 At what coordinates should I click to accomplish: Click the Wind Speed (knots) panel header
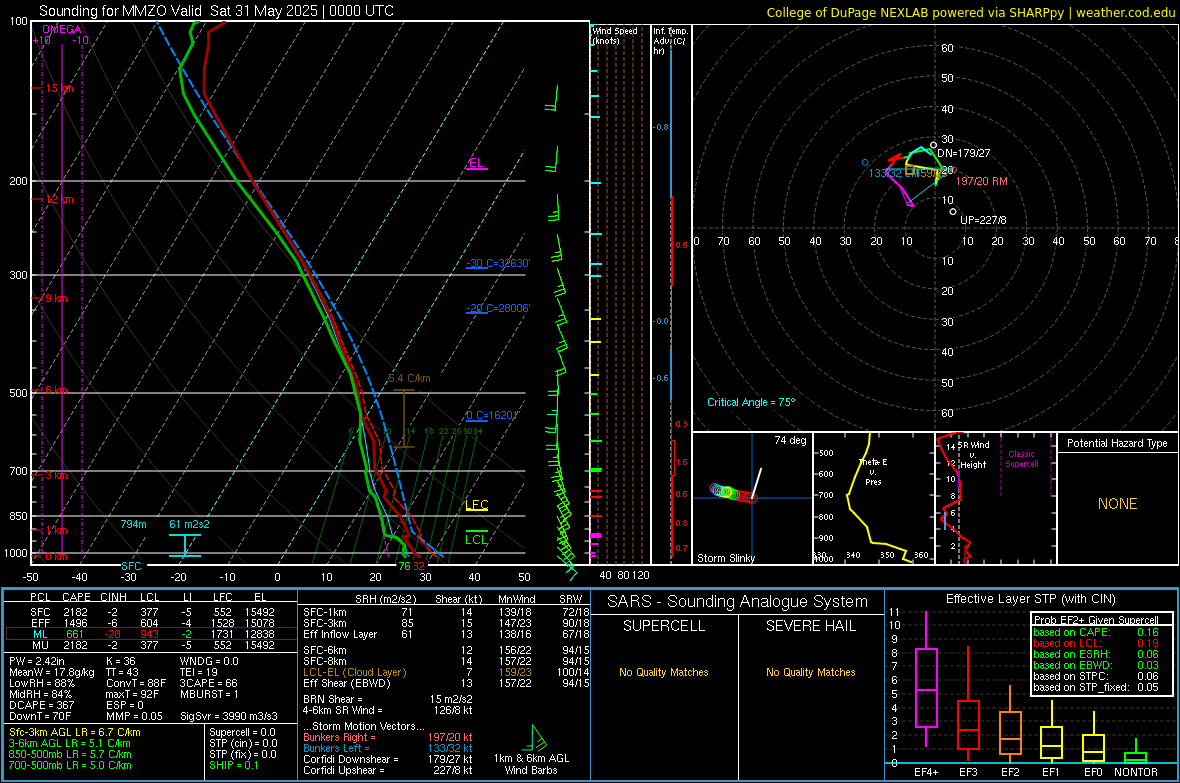pyautogui.click(x=614, y=35)
